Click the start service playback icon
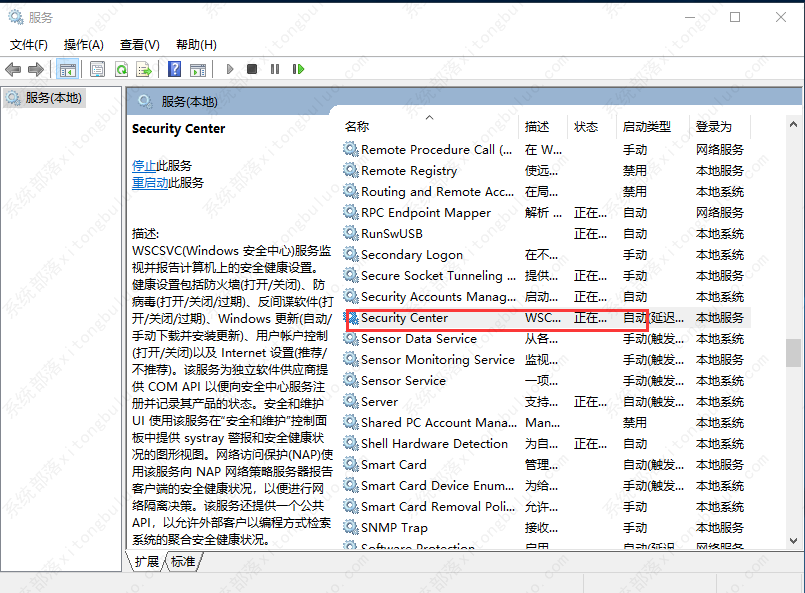Image resolution: width=805 pixels, height=593 pixels. click(x=230, y=68)
